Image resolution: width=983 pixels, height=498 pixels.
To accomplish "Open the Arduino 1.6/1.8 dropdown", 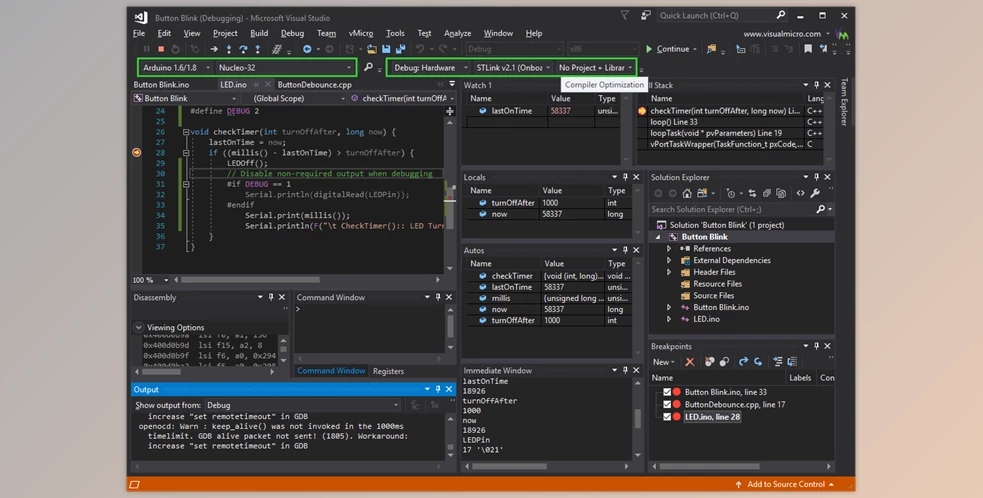I will [x=176, y=68].
